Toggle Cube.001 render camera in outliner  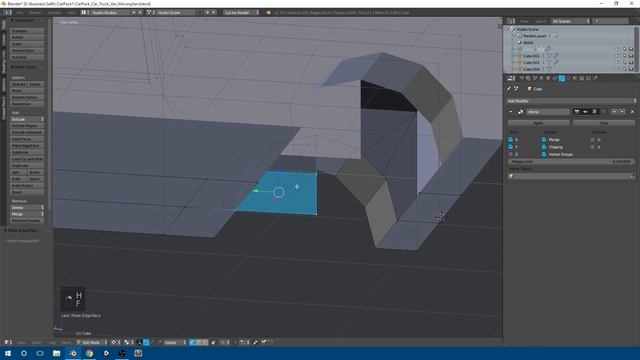[631, 56]
